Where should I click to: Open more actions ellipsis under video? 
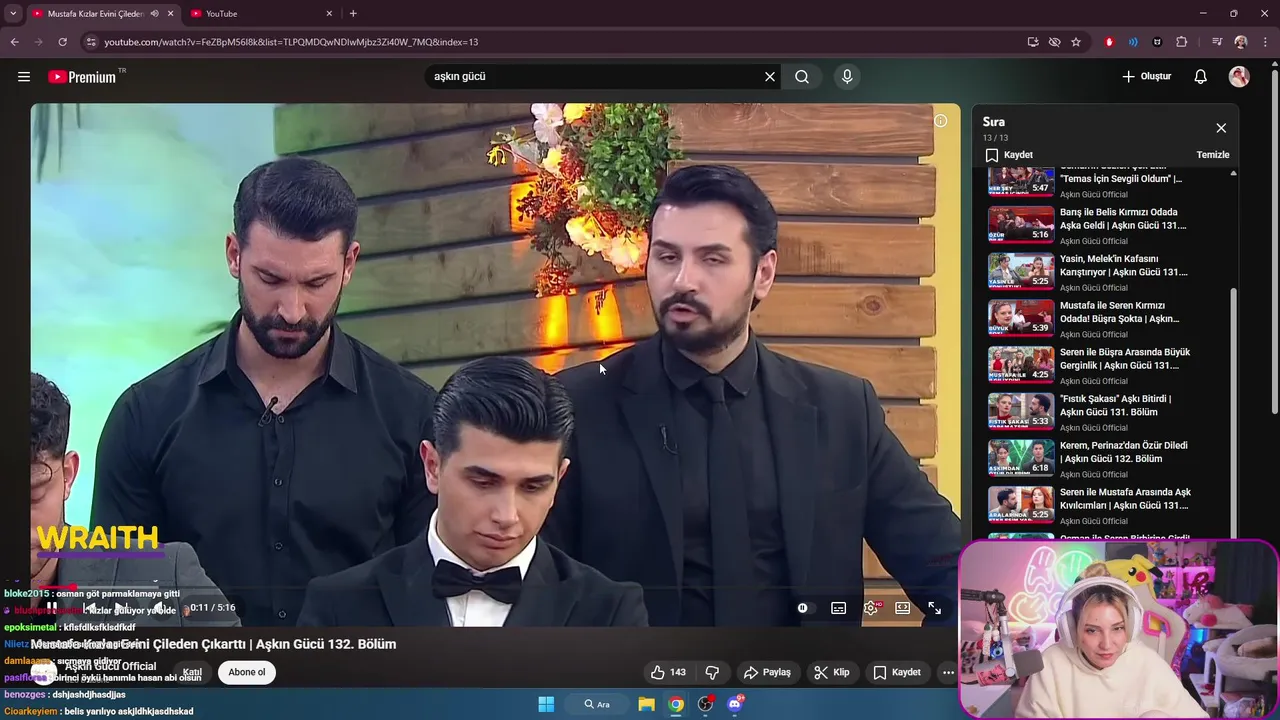(x=948, y=672)
